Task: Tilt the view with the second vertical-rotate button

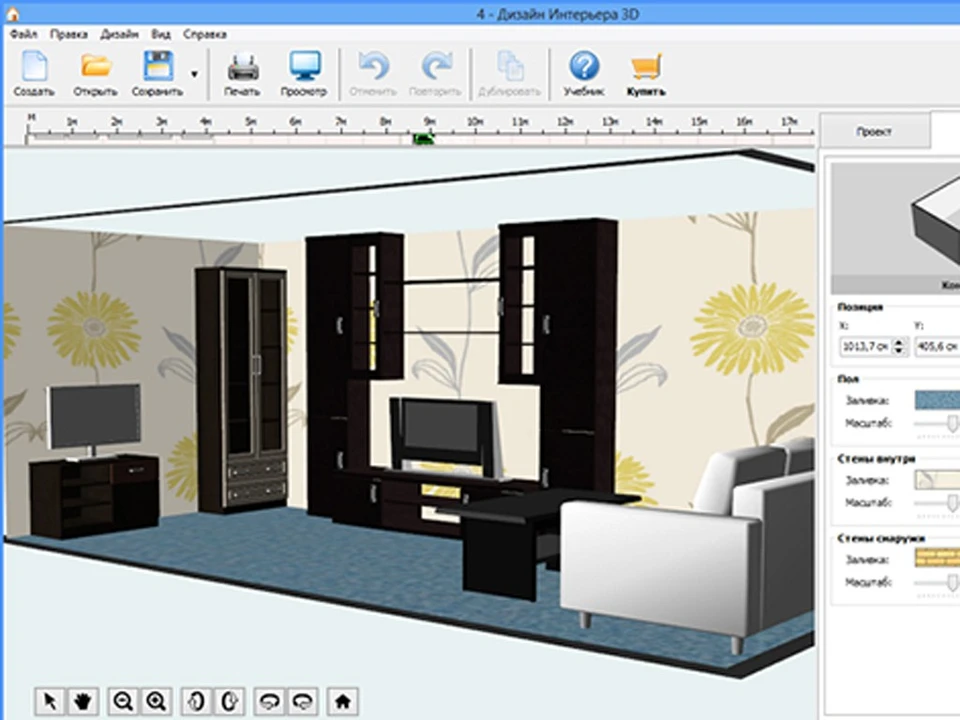Action: pyautogui.click(x=230, y=701)
